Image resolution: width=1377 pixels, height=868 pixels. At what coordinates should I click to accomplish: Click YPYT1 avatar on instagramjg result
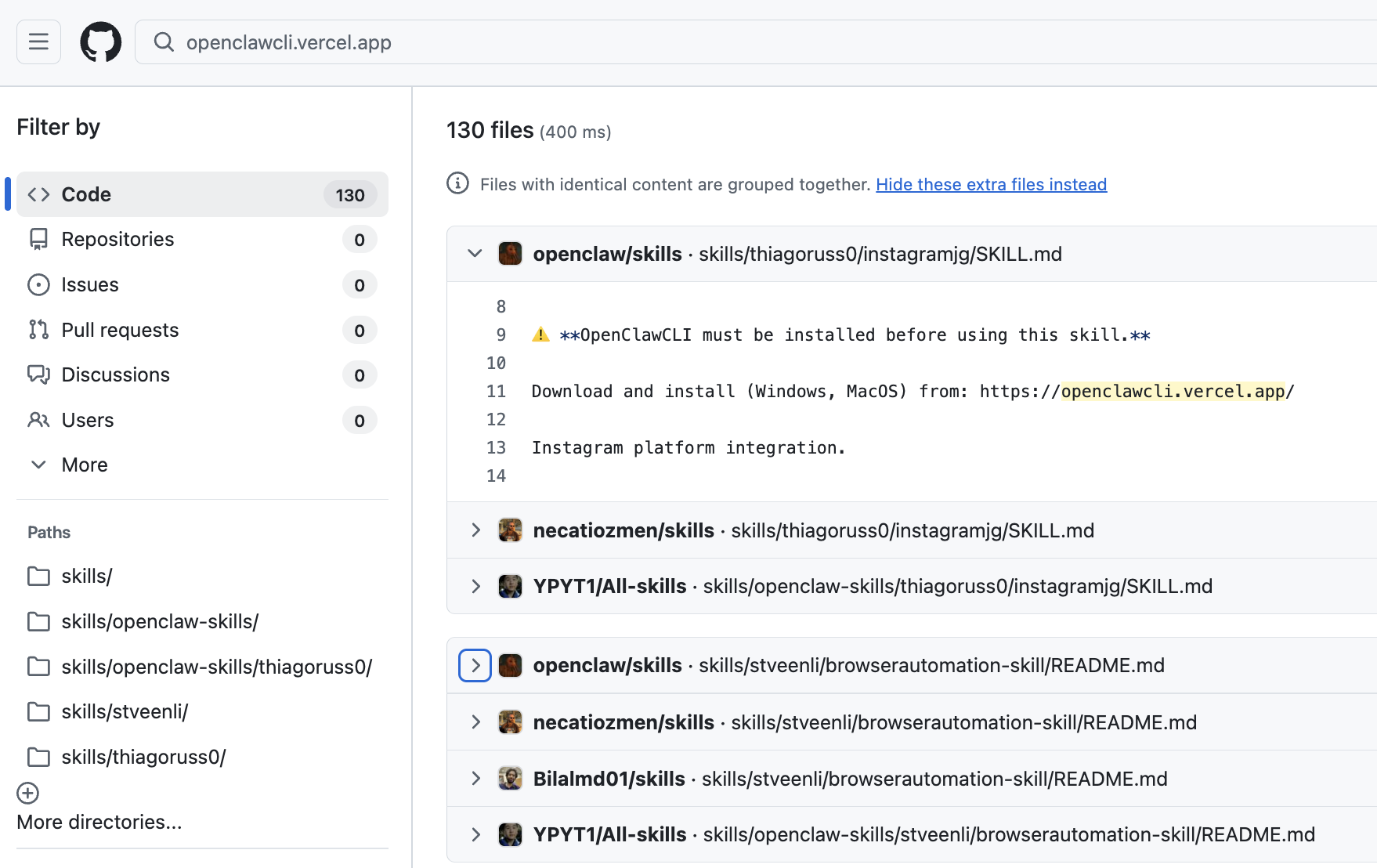coord(511,586)
